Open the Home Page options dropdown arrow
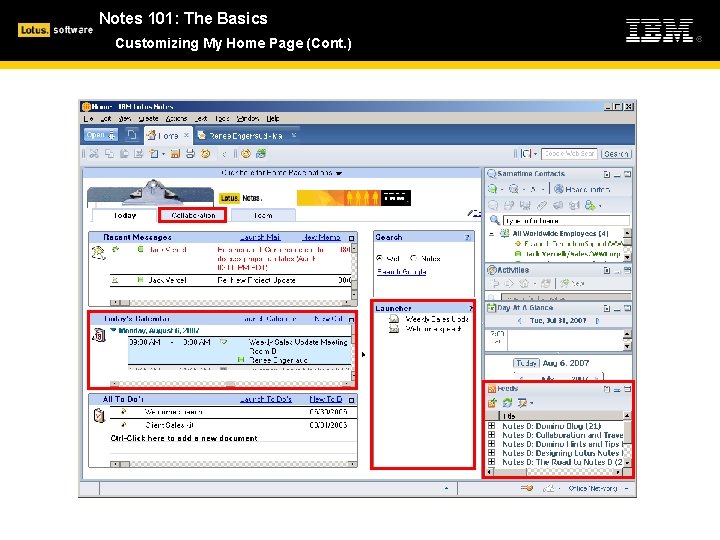 tap(339, 174)
